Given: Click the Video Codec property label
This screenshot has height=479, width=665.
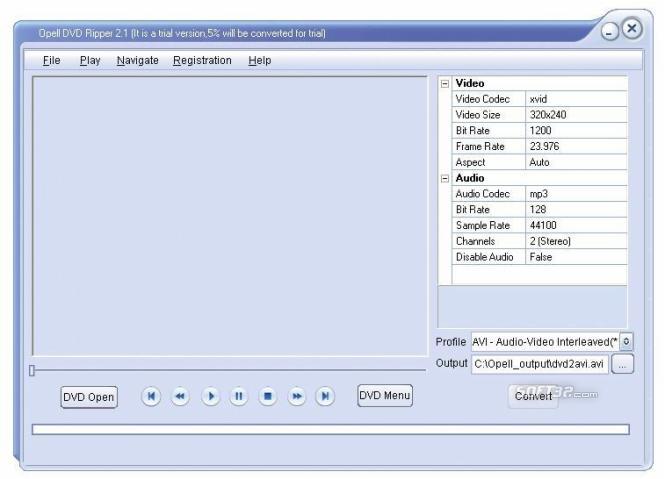Looking at the screenshot, I should (483, 99).
